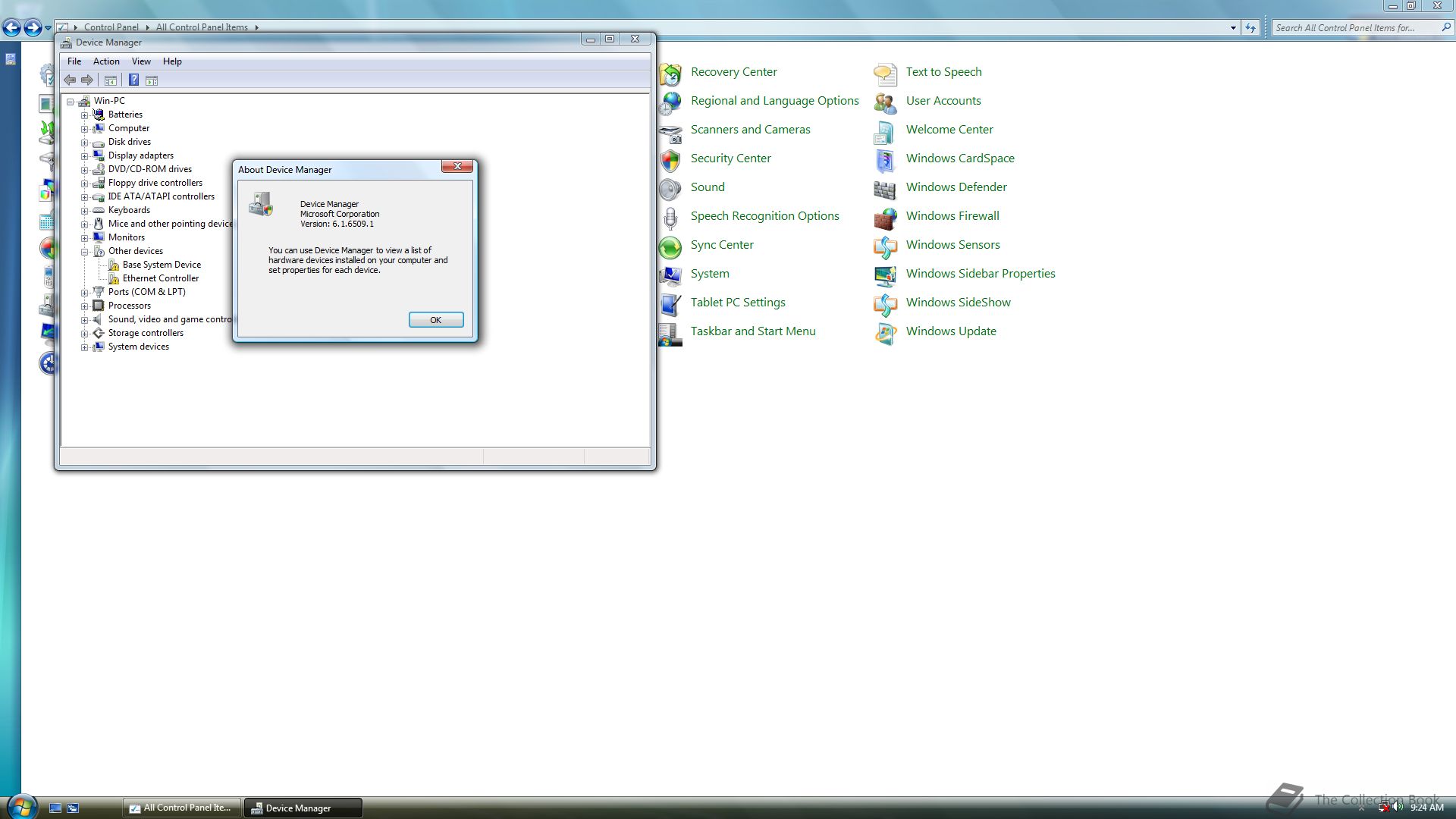Open the Text to Speech icon
This screenshot has width=1456, height=819.
[885, 74]
